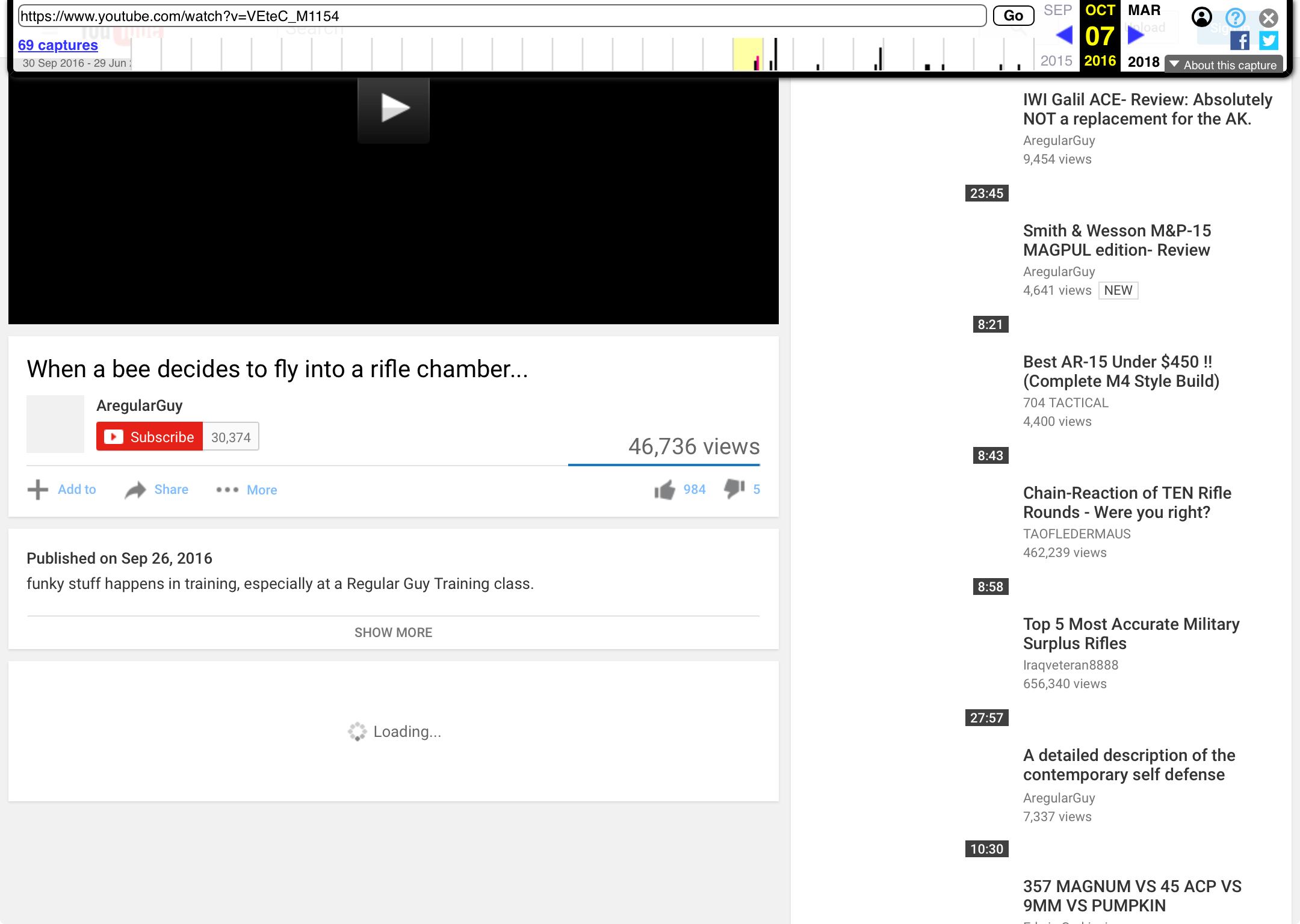
Task: Play the video with the play button
Action: tap(394, 109)
